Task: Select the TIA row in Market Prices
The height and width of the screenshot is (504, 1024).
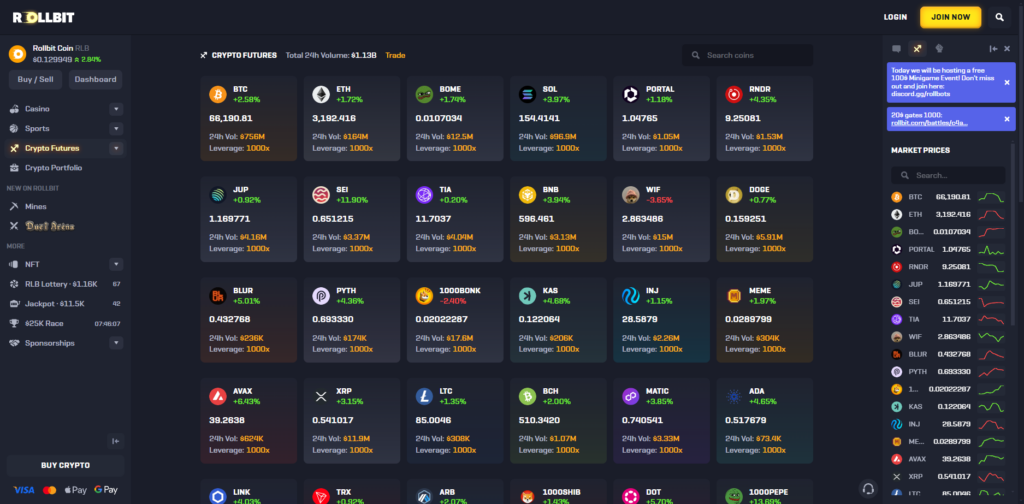Action: pyautogui.click(x=948, y=319)
